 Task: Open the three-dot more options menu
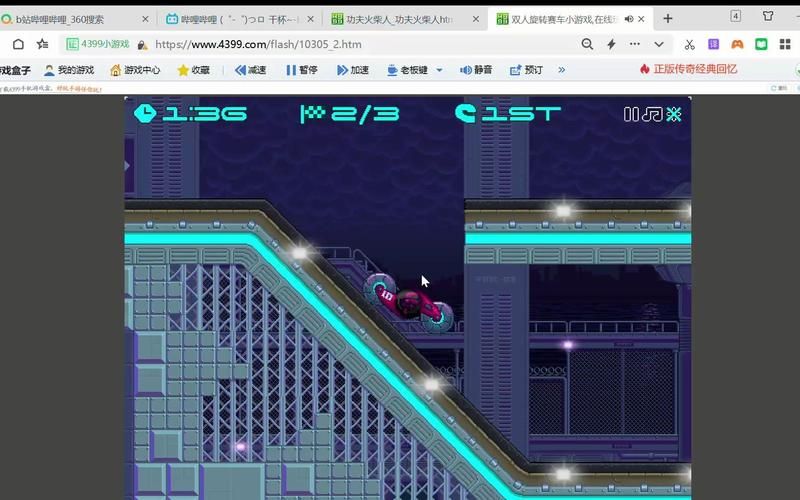point(635,44)
